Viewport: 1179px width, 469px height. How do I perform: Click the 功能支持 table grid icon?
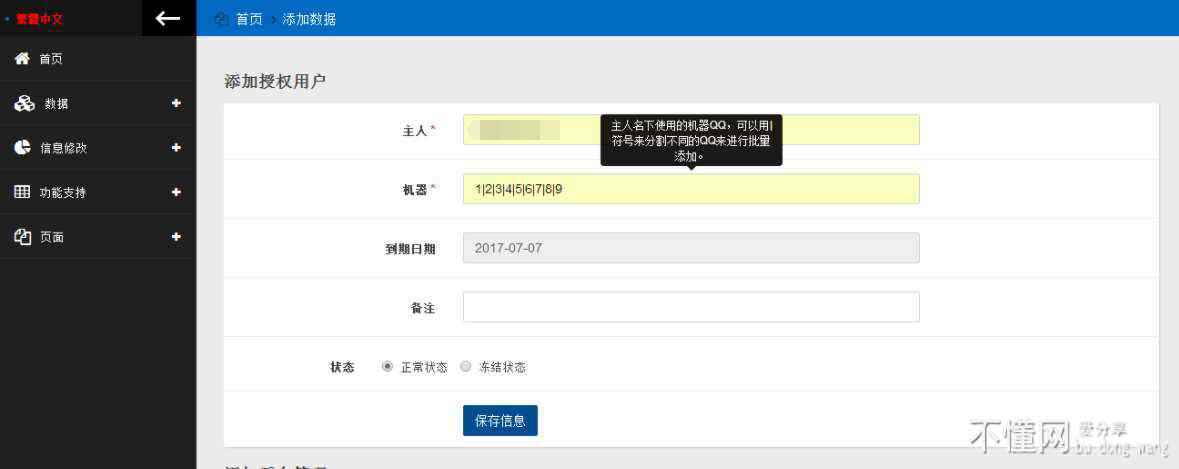point(23,192)
